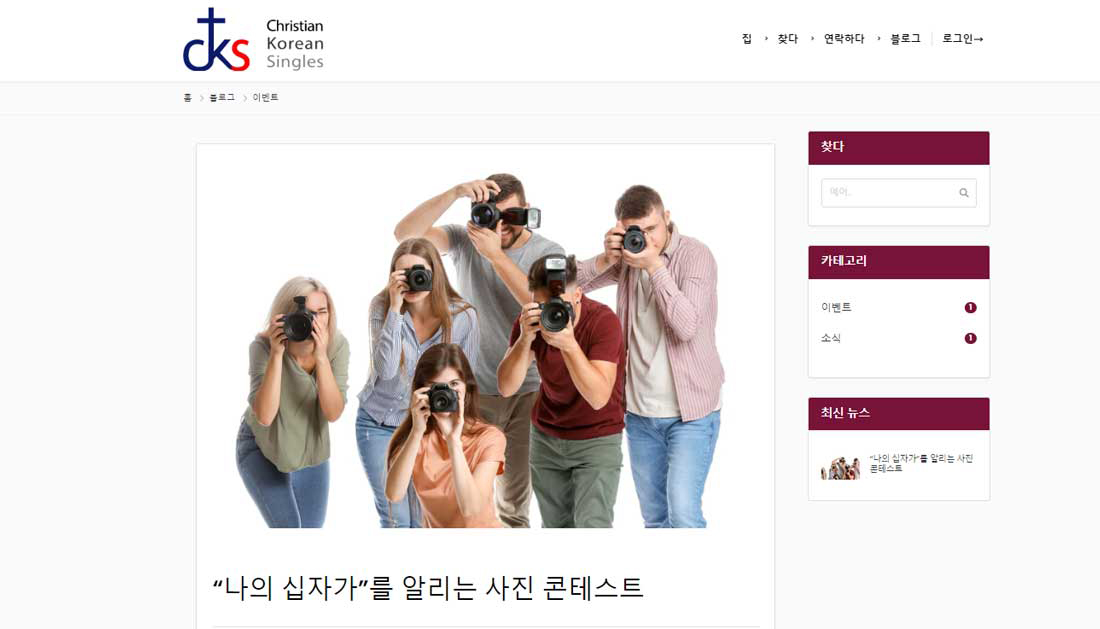This screenshot has height=629, width=1100.
Task: Open the 찾다 navigation menu item
Action: coord(787,39)
